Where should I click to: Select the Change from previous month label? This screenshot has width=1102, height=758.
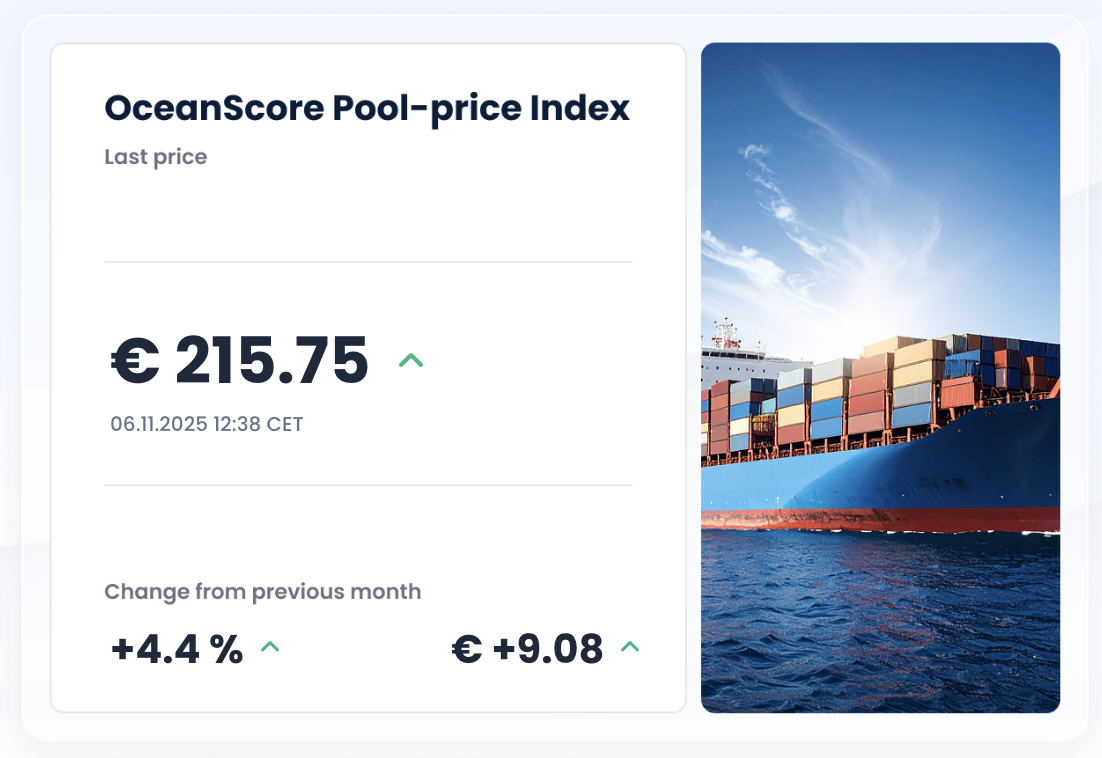[x=262, y=591]
